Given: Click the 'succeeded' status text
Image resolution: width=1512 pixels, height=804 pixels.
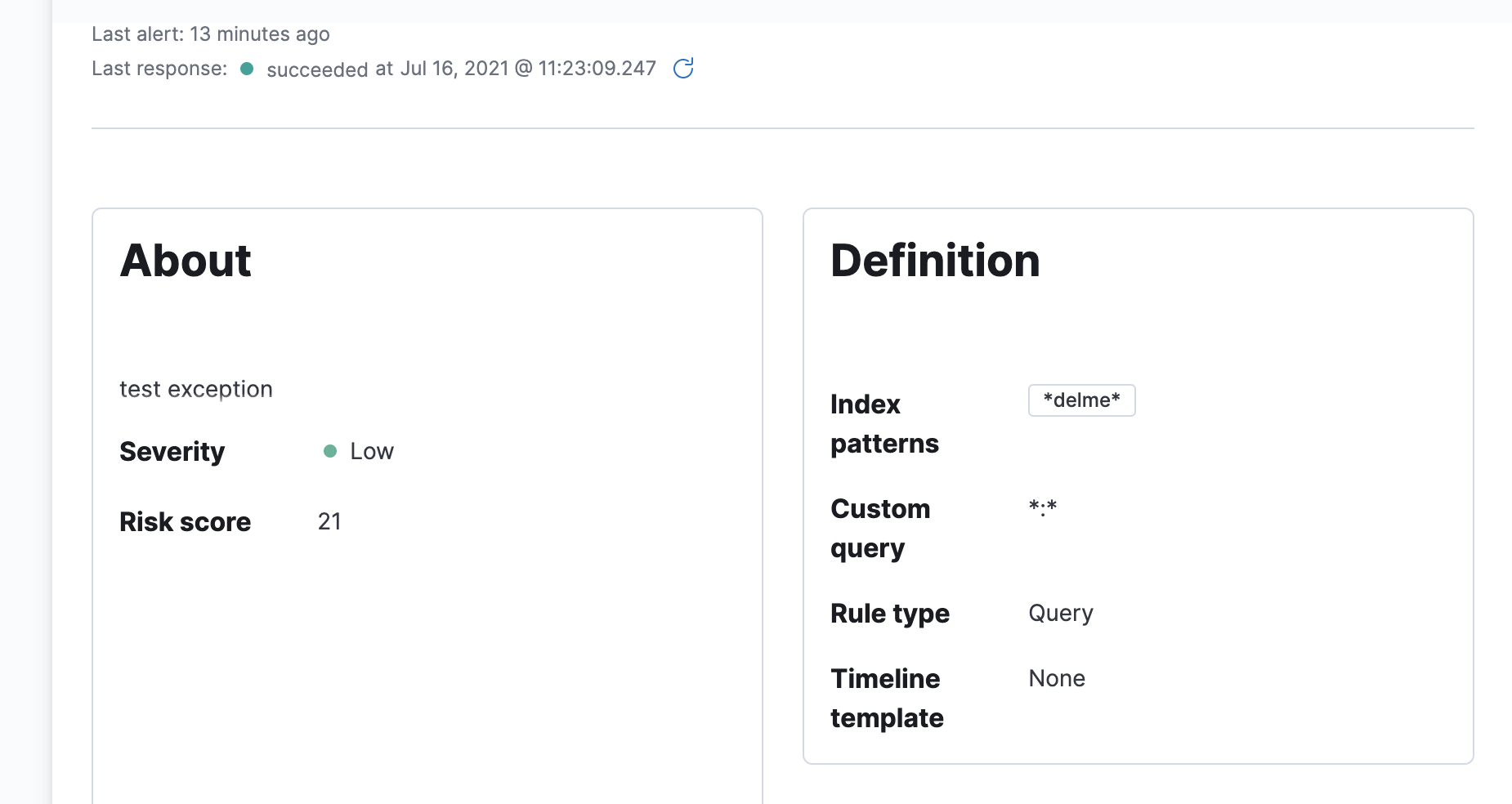Looking at the screenshot, I should tap(317, 69).
